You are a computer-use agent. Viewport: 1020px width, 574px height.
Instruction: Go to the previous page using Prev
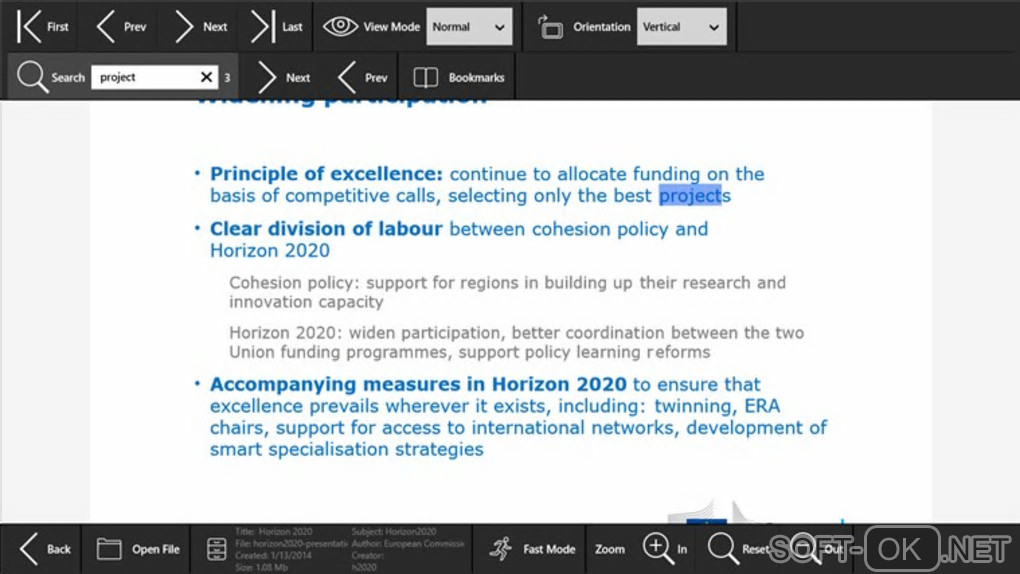pyautogui.click(x=122, y=27)
